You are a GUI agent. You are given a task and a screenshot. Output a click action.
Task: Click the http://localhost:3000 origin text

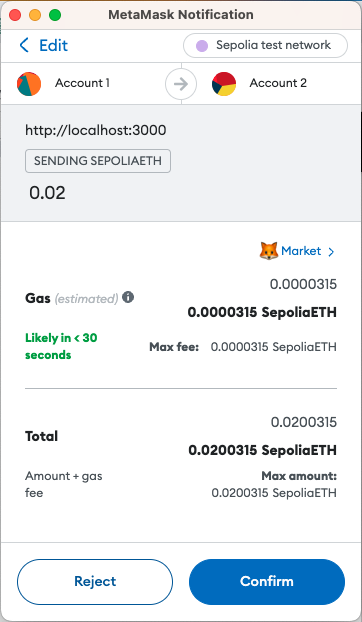pyautogui.click(x=96, y=130)
